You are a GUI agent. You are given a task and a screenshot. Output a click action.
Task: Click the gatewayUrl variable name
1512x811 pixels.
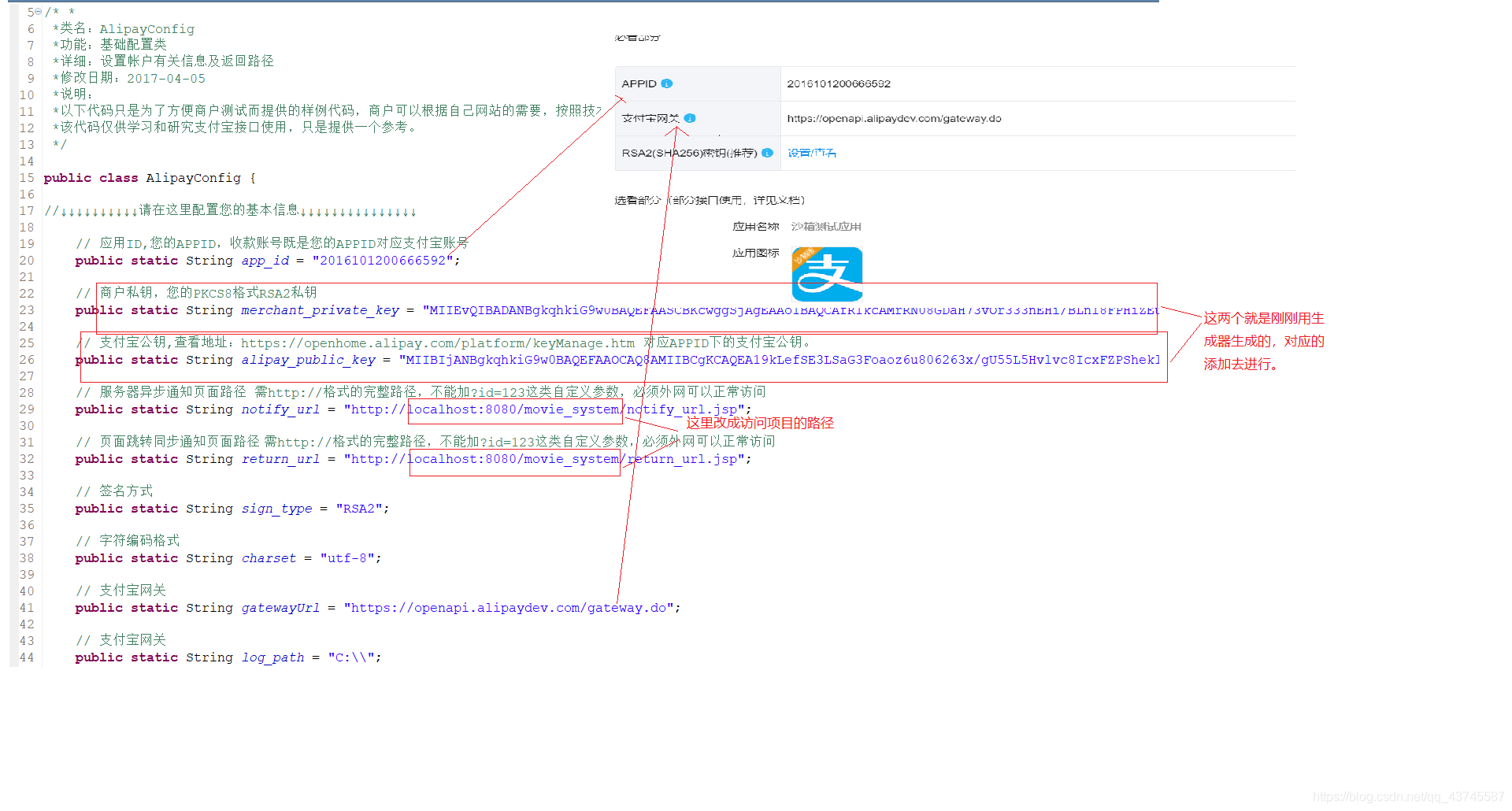pyautogui.click(x=280, y=608)
